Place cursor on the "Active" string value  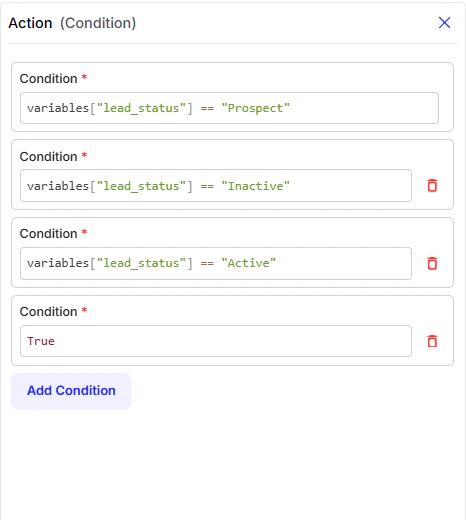249,263
